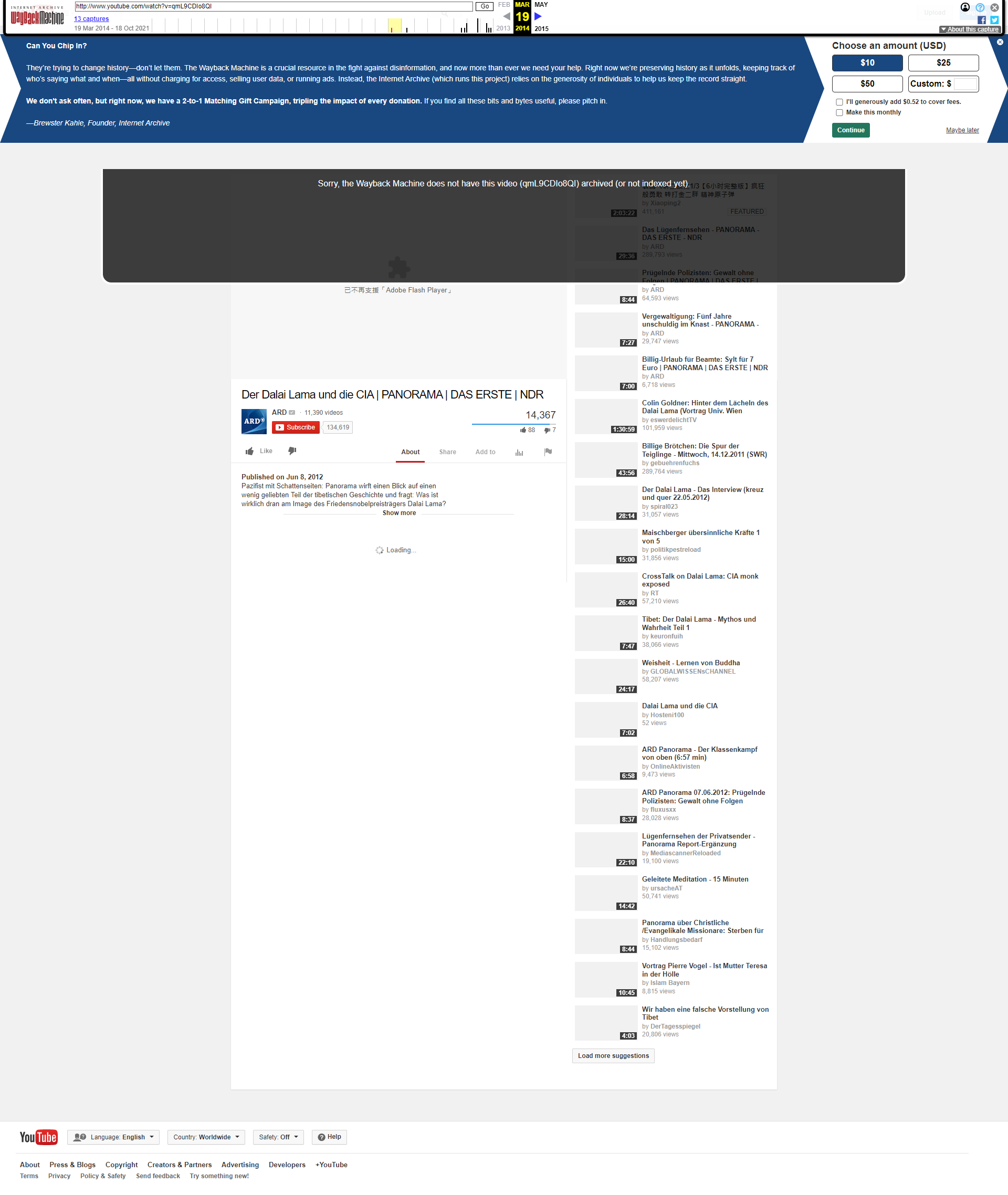Close the Wayback toolbar
The image size is (1008, 1195).
click(x=995, y=7)
